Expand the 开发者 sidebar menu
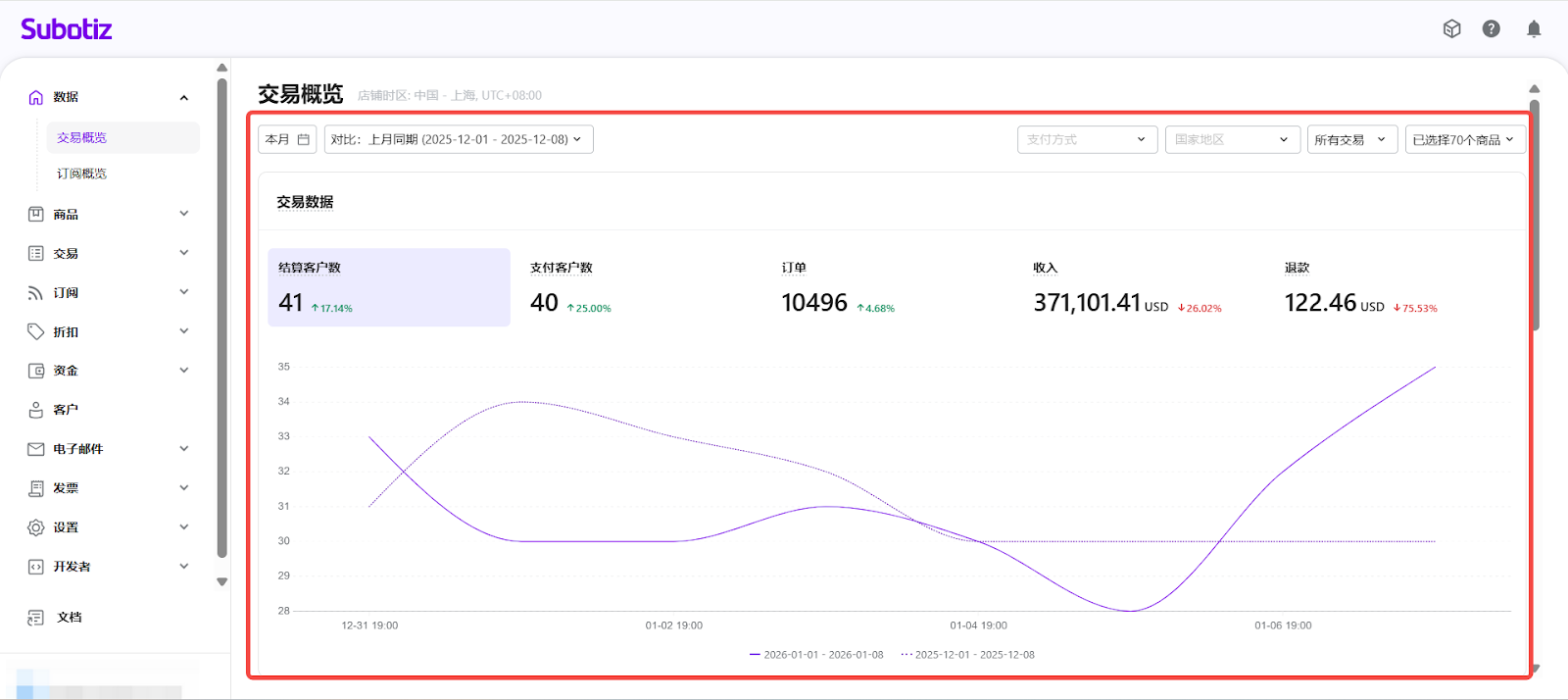The image size is (1568, 700). coord(183,567)
